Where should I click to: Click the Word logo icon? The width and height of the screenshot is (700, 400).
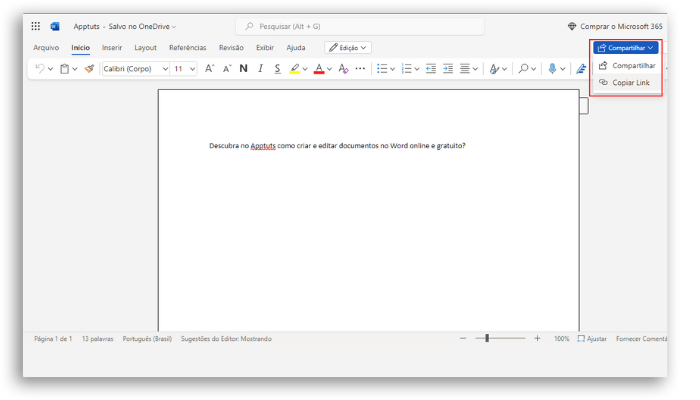pyautogui.click(x=55, y=26)
